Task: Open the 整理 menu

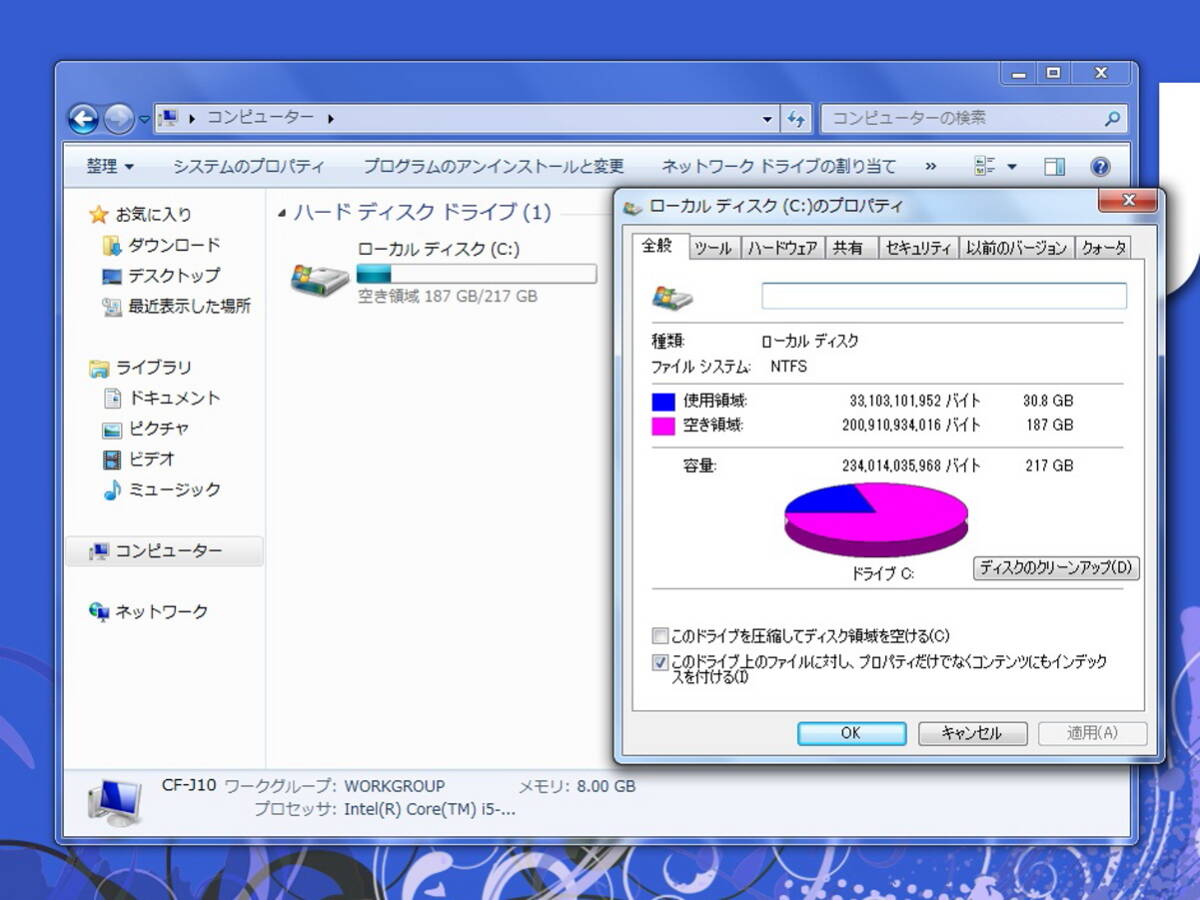Action: (109, 166)
